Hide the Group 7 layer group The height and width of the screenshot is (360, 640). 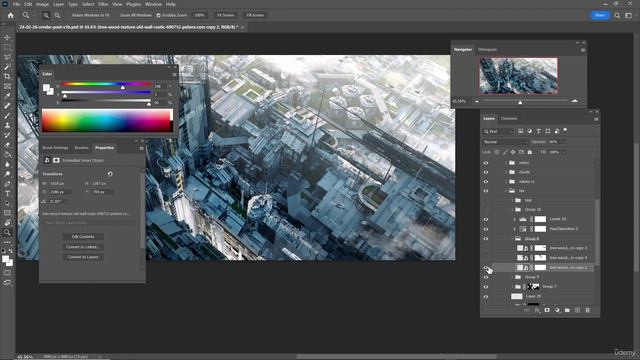(486, 287)
